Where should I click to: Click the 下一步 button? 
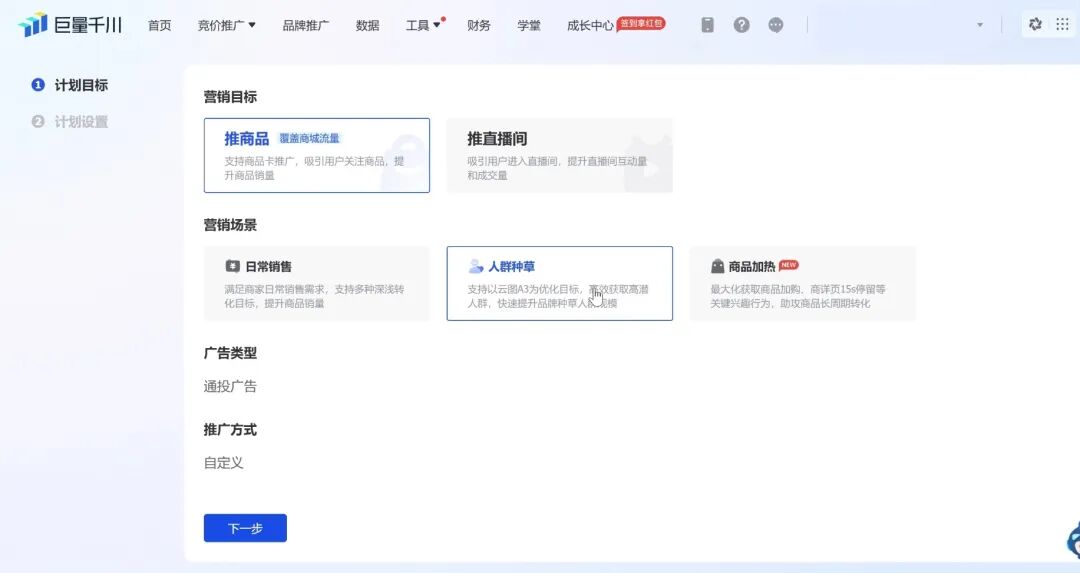coord(245,528)
